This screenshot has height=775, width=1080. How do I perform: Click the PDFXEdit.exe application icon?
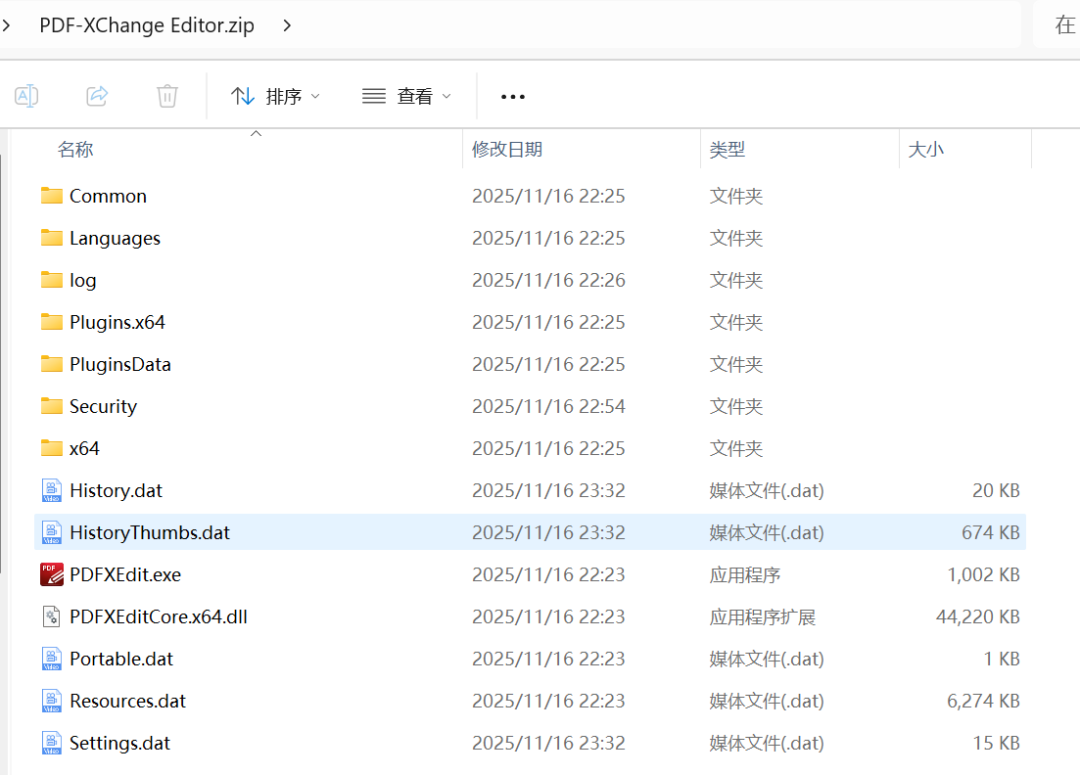pos(52,575)
